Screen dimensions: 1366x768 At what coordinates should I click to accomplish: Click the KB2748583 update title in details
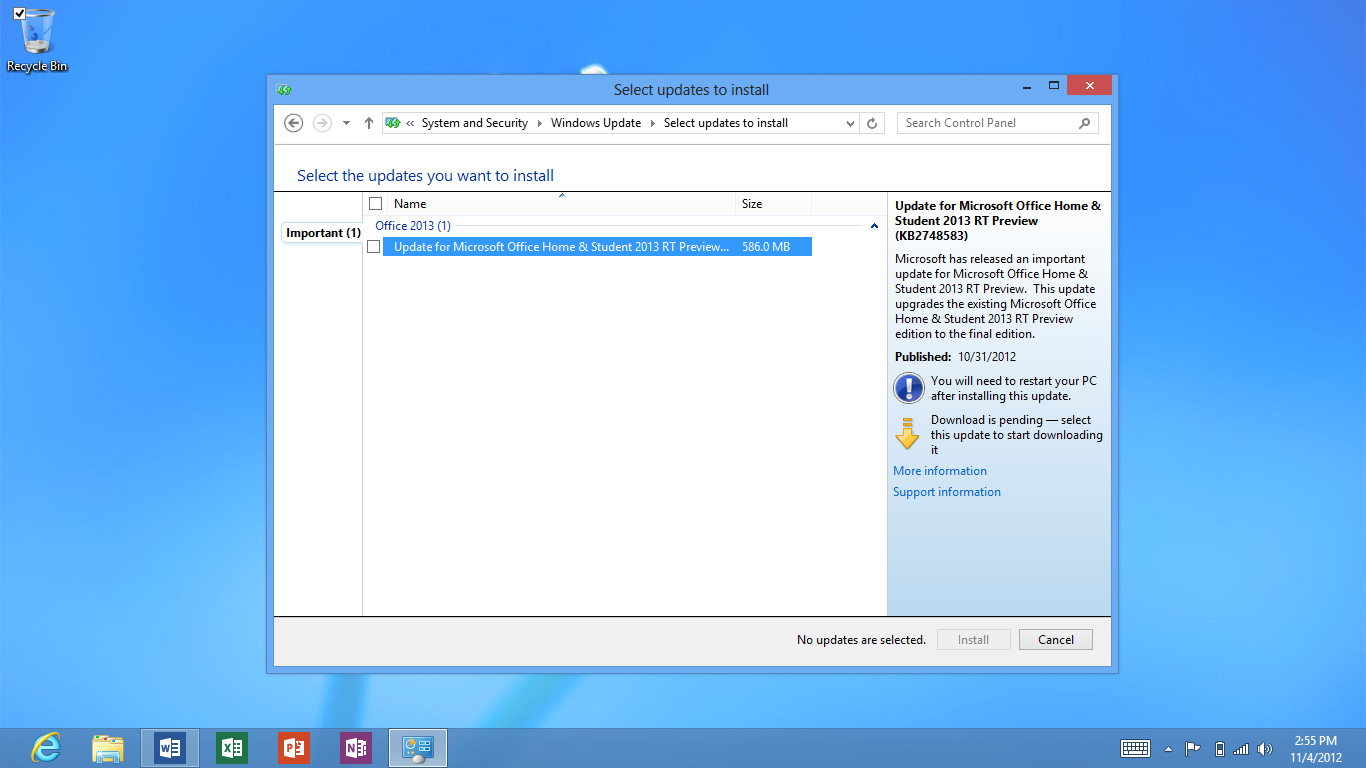[x=998, y=221]
